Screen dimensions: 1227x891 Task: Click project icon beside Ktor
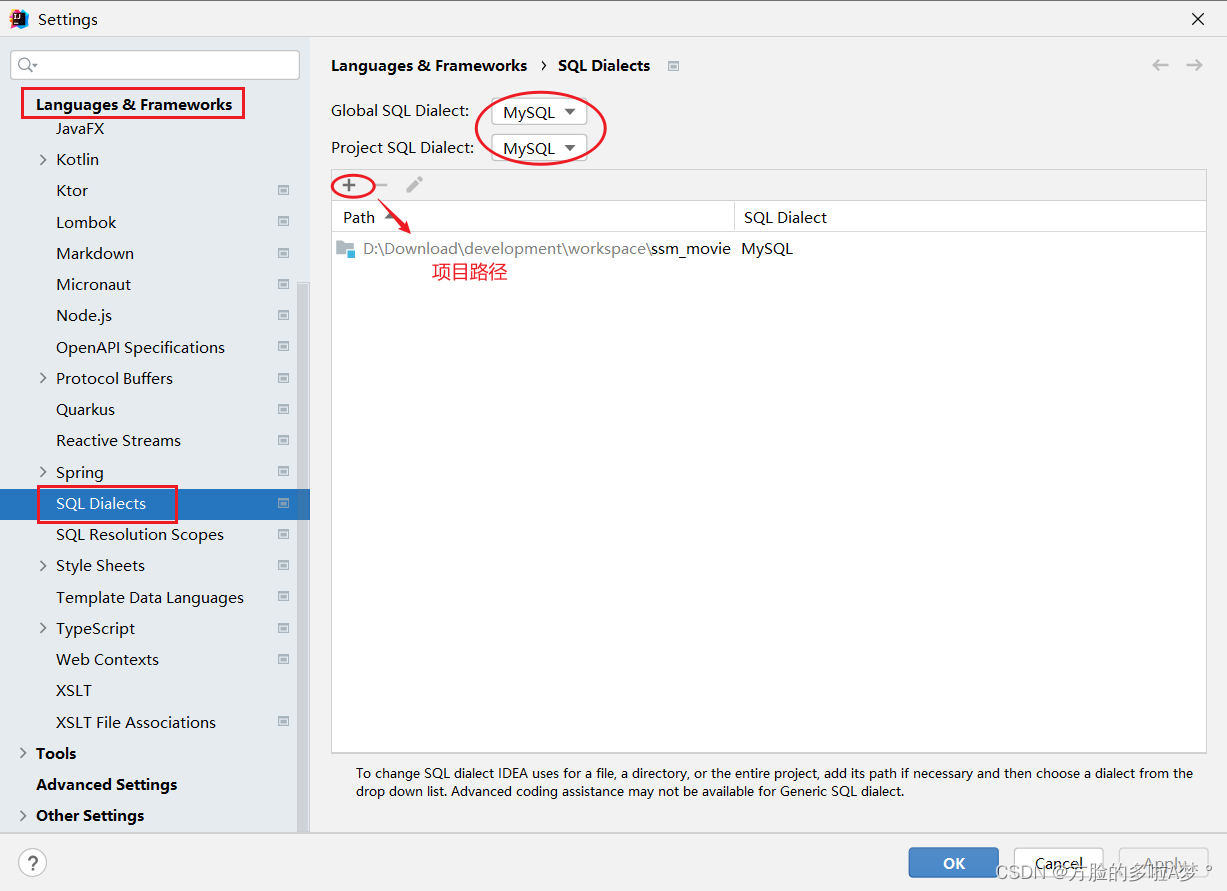pos(284,190)
